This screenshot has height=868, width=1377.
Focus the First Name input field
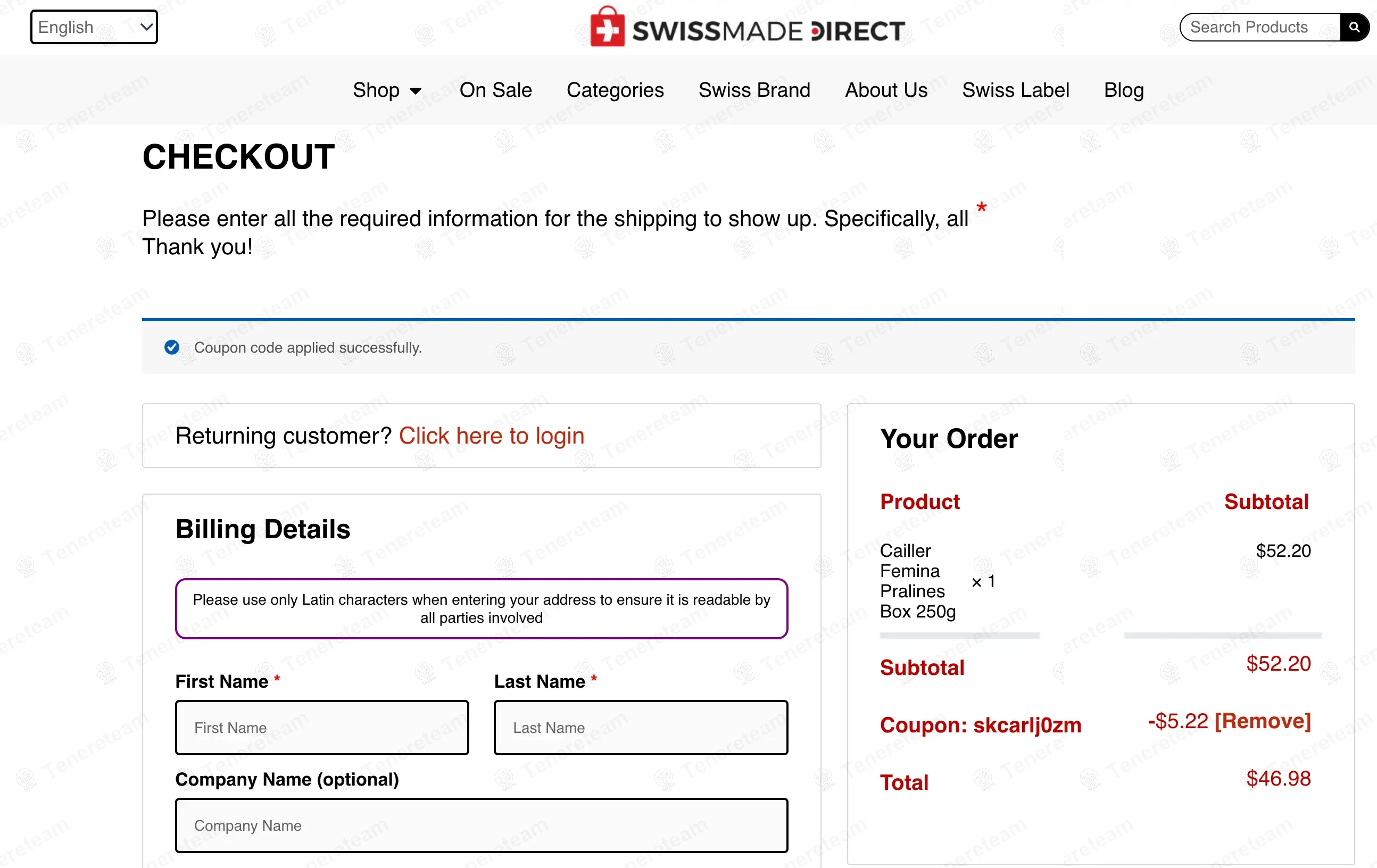tap(322, 728)
